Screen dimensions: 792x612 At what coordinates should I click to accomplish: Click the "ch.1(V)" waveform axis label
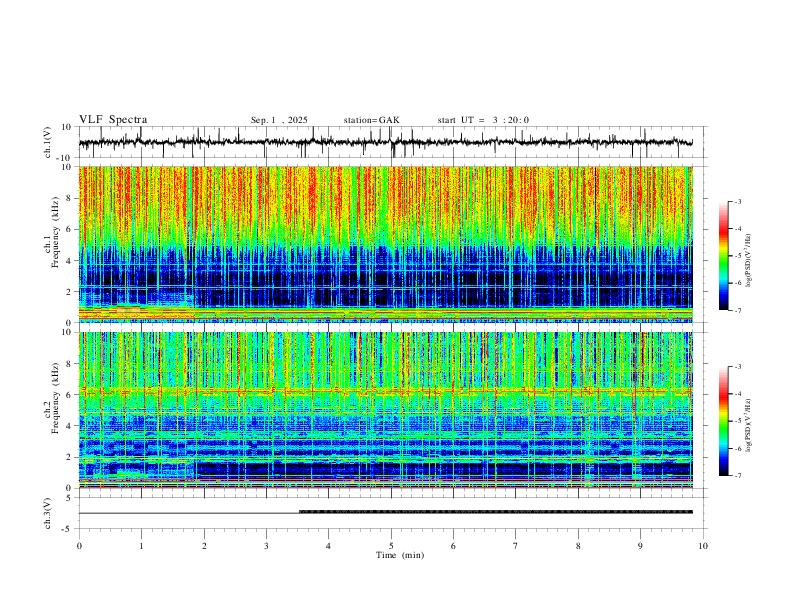[48, 142]
